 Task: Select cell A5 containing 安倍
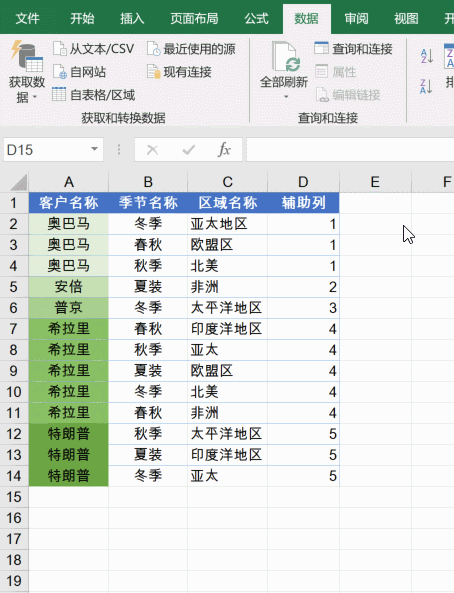pos(69,287)
